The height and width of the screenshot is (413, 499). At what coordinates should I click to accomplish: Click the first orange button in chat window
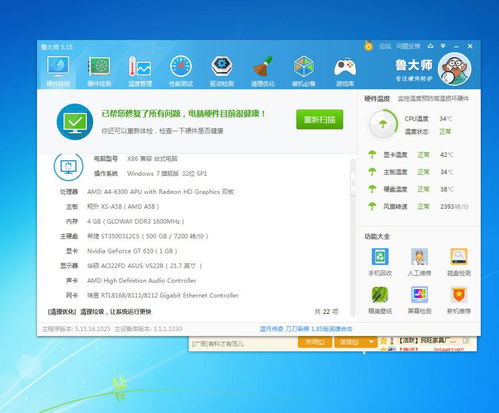point(315,342)
